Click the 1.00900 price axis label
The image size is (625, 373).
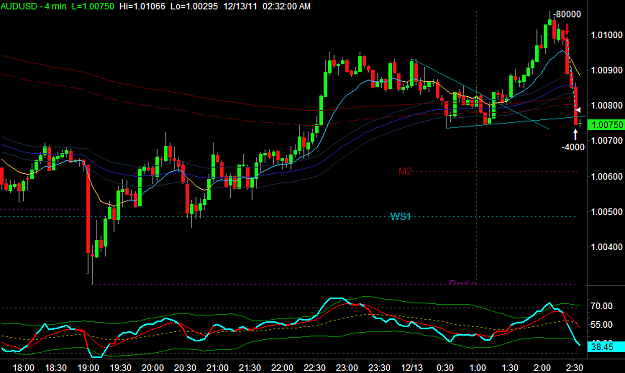pos(606,70)
